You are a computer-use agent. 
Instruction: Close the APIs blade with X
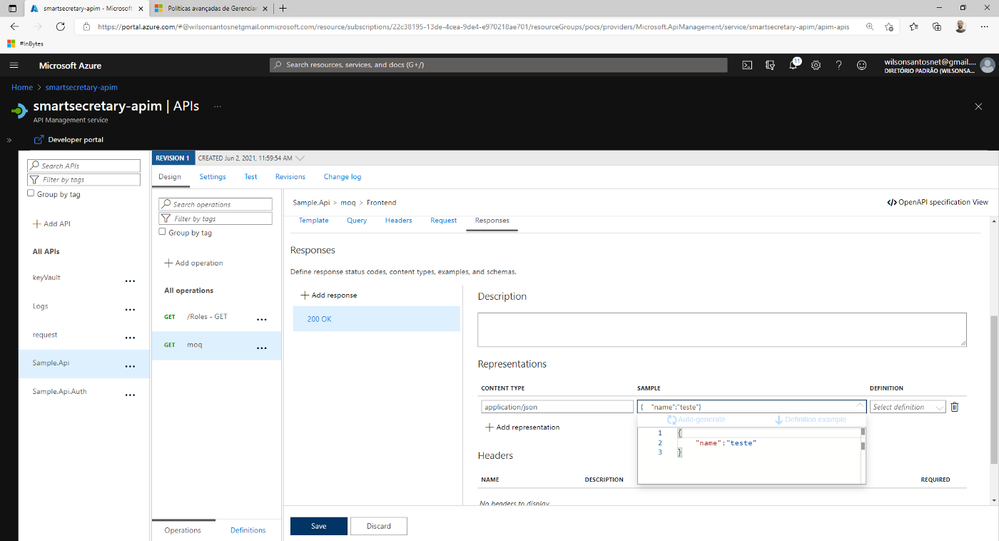coord(978,106)
